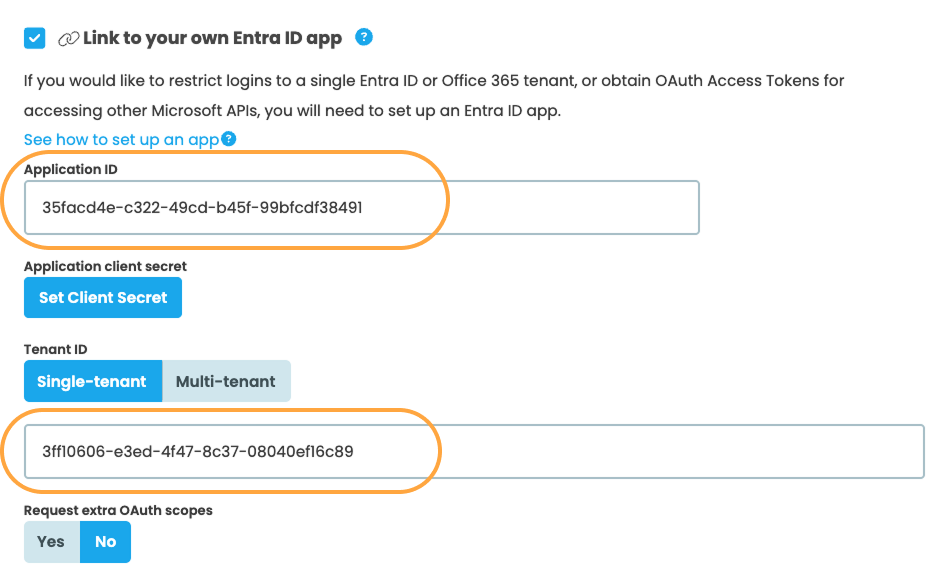Enable extra OAuth scopes by selecting Yes
The image size is (941, 578).
tap(50, 541)
